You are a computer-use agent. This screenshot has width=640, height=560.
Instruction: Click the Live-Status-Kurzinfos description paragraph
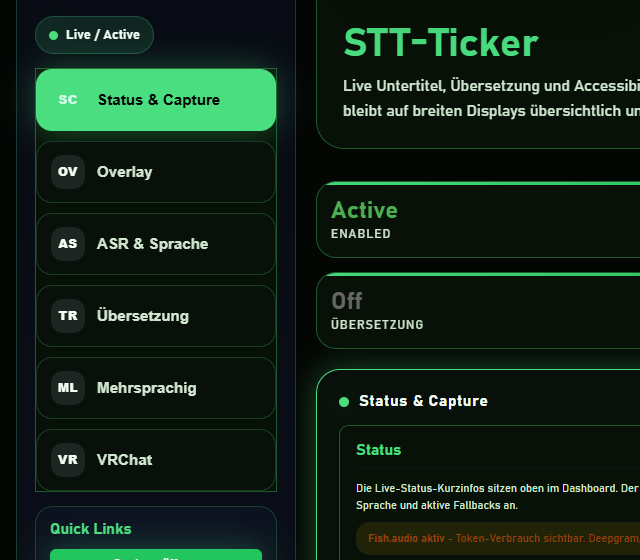point(498,497)
